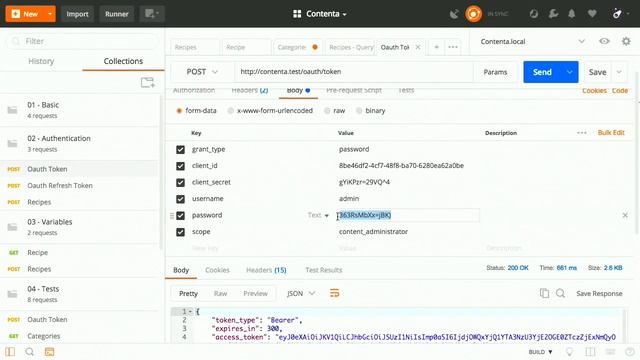Uncheck the client_secret row checkbox
640x360 pixels.
(x=180, y=182)
